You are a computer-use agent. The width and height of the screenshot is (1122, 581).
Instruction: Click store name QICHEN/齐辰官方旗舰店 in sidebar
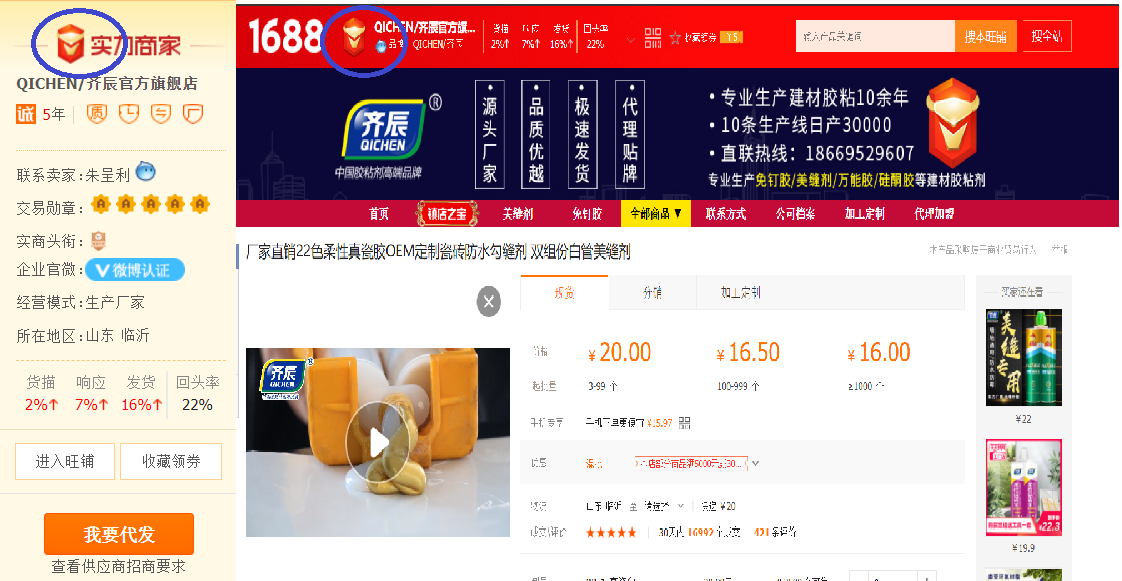(x=107, y=83)
